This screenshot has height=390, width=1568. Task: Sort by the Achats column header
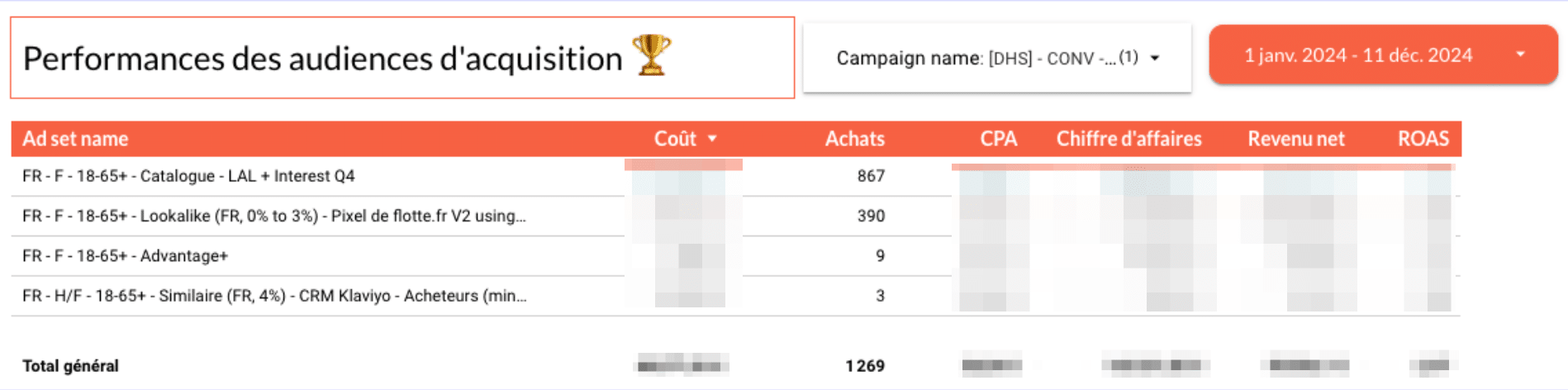click(x=854, y=139)
